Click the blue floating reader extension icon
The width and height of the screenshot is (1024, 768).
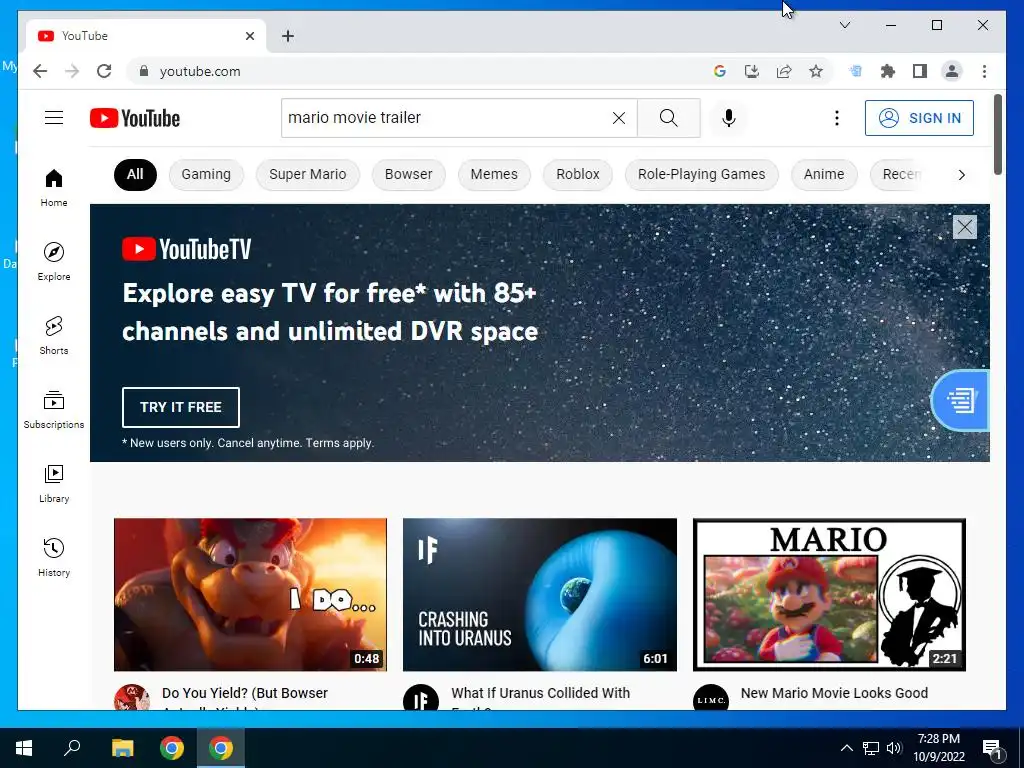pos(960,400)
